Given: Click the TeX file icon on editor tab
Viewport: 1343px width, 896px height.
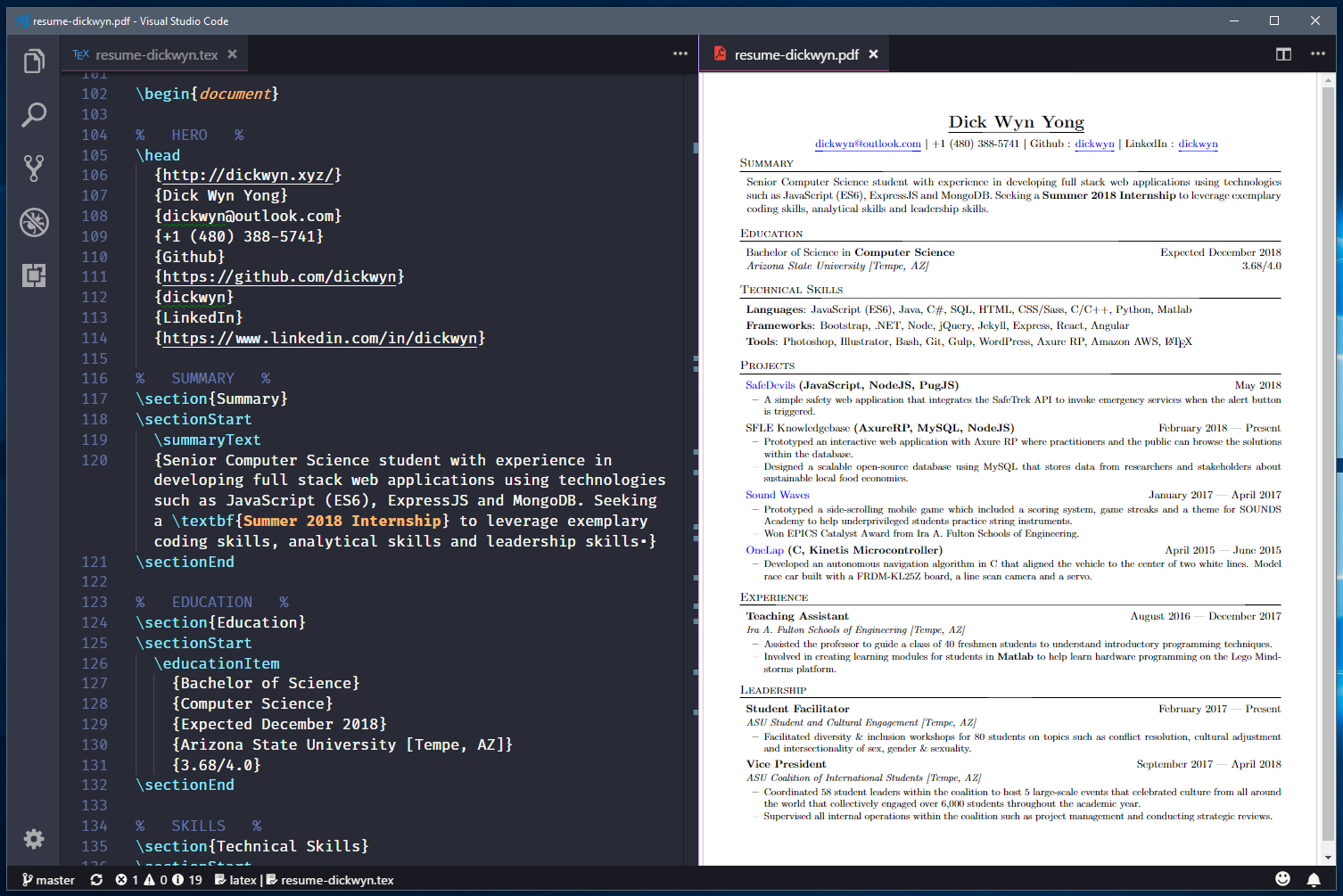Looking at the screenshot, I should pos(80,54).
